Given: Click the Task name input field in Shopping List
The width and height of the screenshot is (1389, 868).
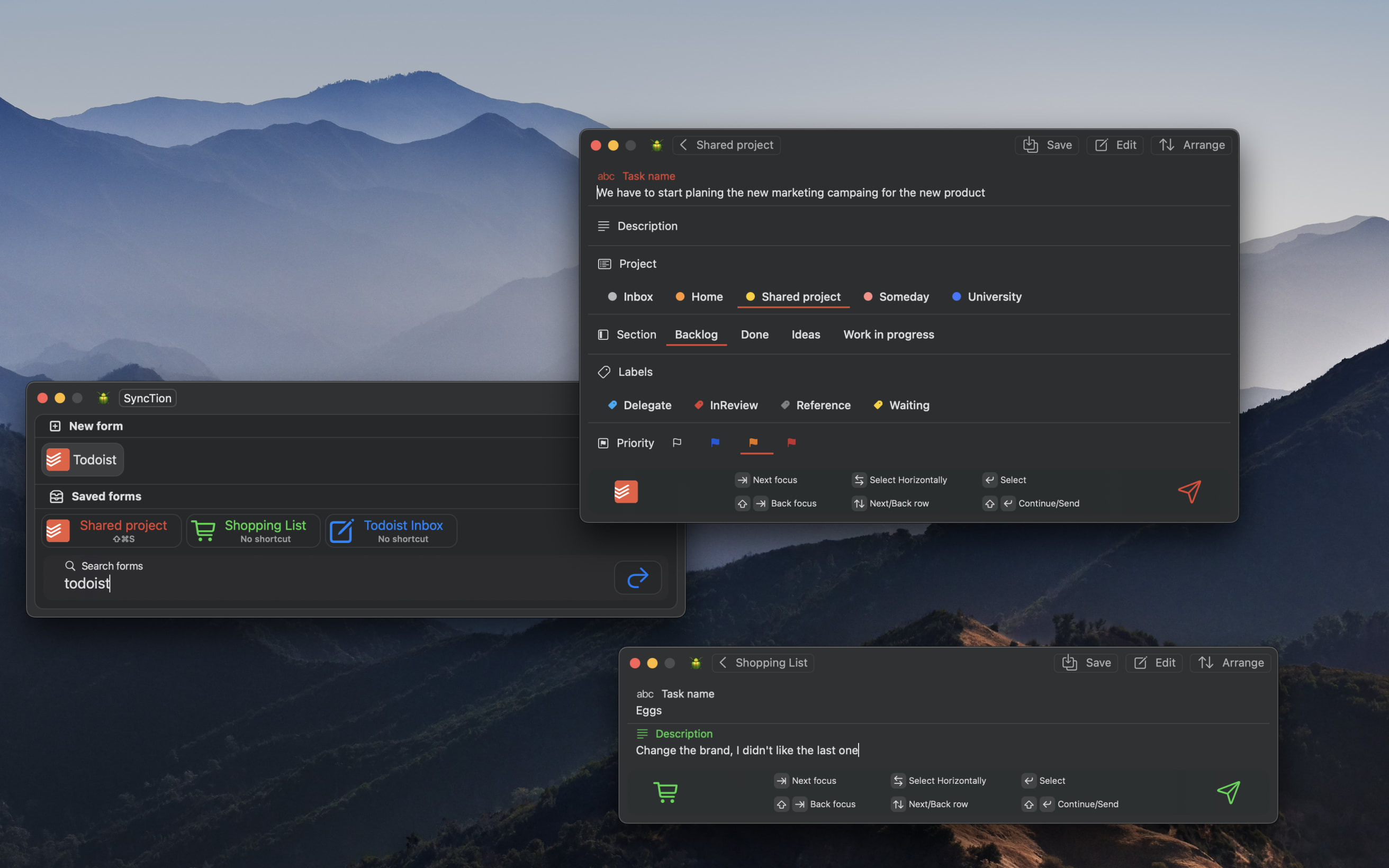Looking at the screenshot, I should [x=950, y=710].
